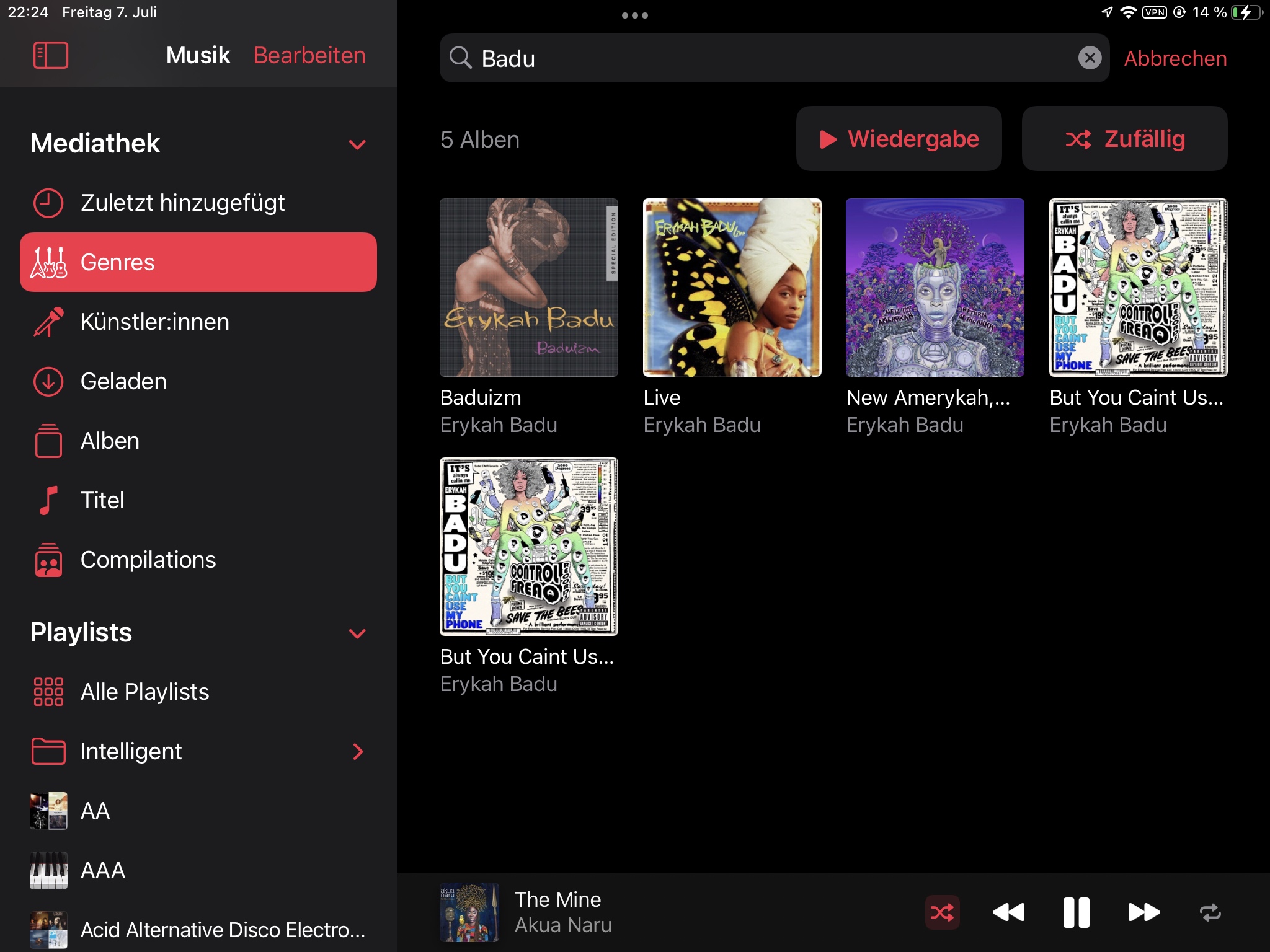Click the album stack icon
The height and width of the screenshot is (952, 1270).
point(48,441)
